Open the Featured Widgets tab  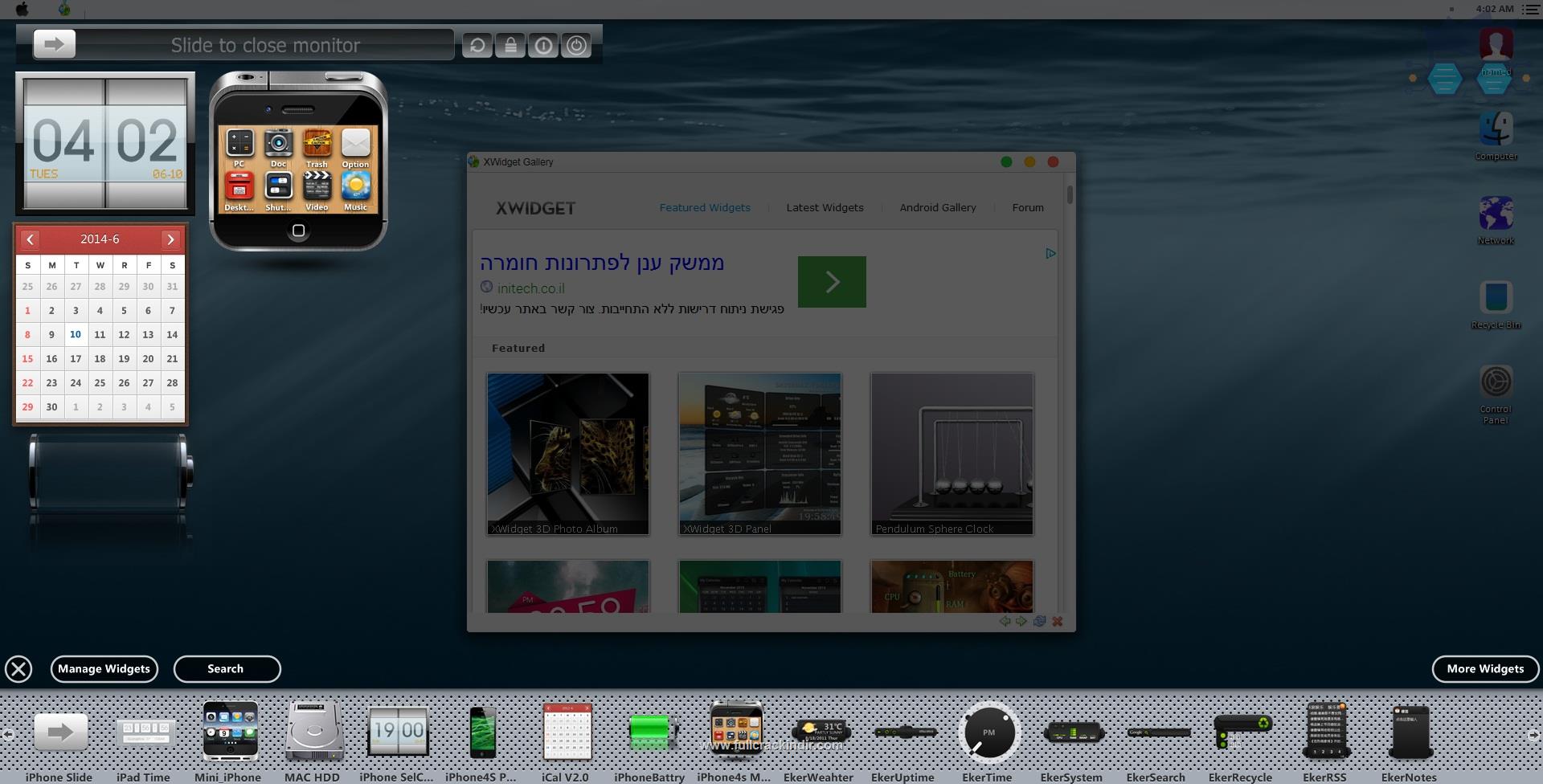coord(705,207)
